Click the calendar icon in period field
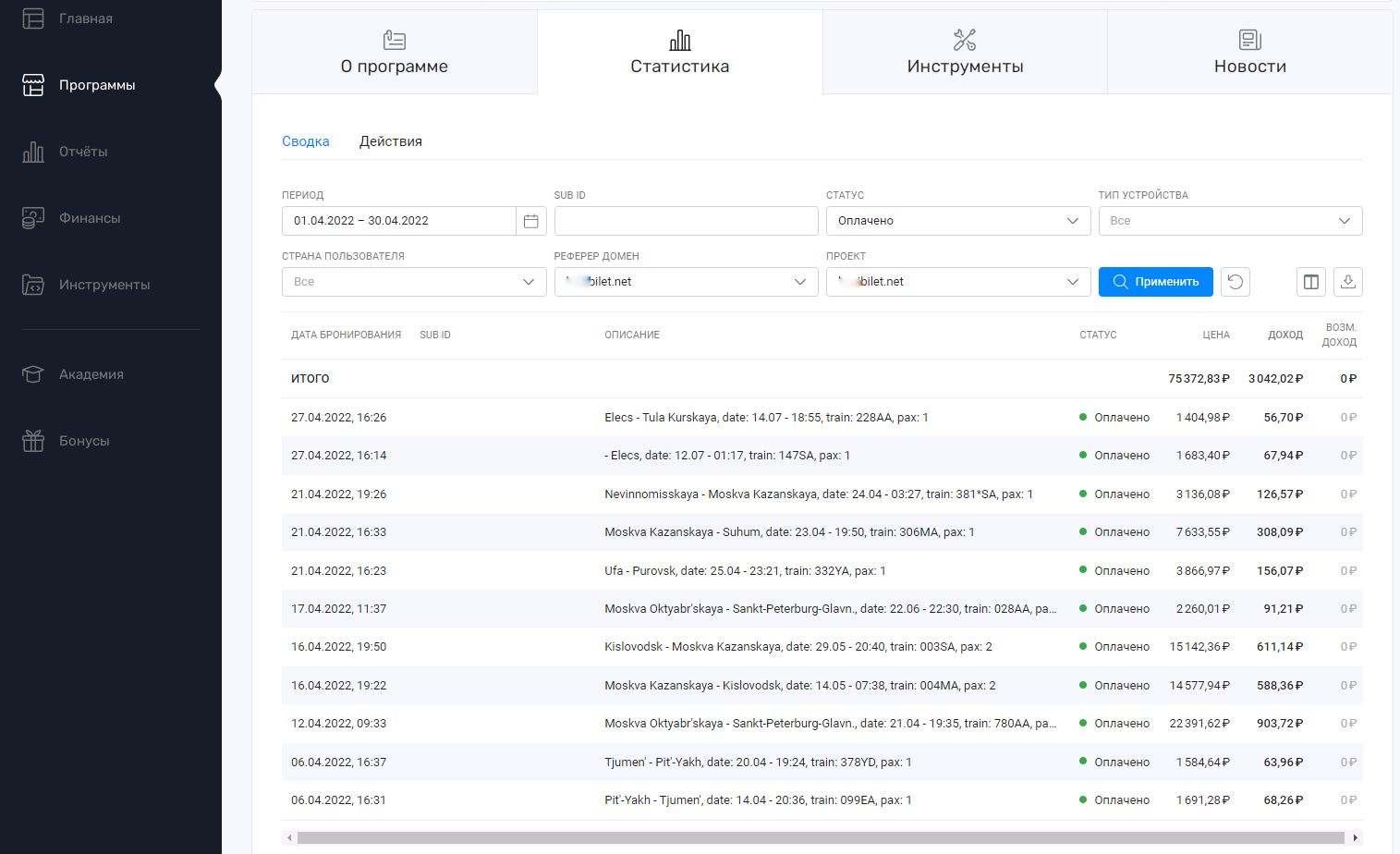The image size is (1400, 854). (530, 221)
